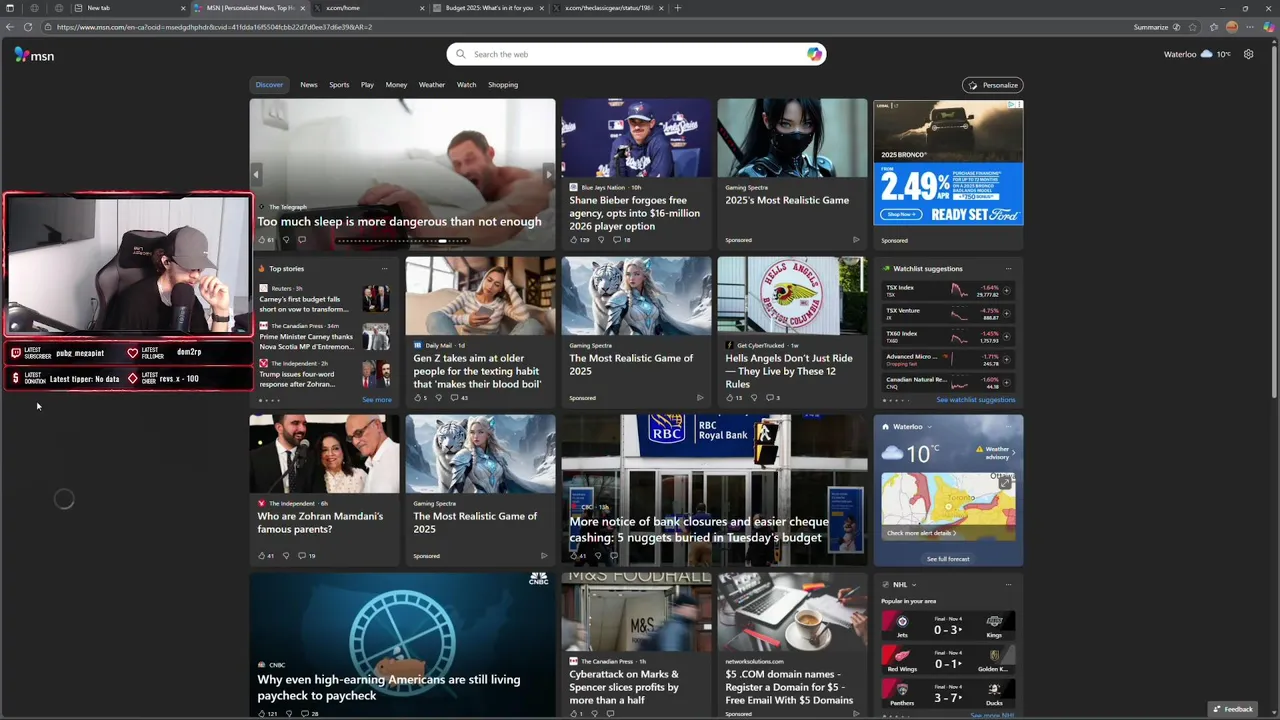This screenshot has height=720, width=1280.
Task: Open Watchlist suggestions more options
Action: (x=1008, y=269)
